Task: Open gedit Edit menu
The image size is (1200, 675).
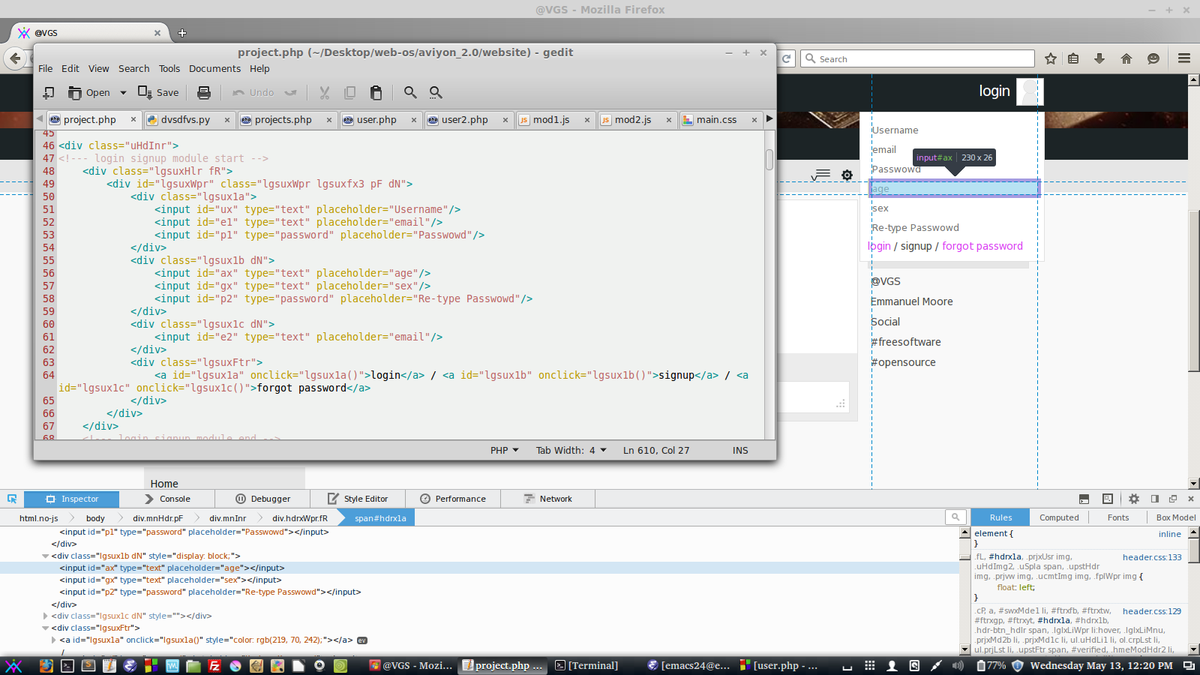Action: tap(70, 69)
